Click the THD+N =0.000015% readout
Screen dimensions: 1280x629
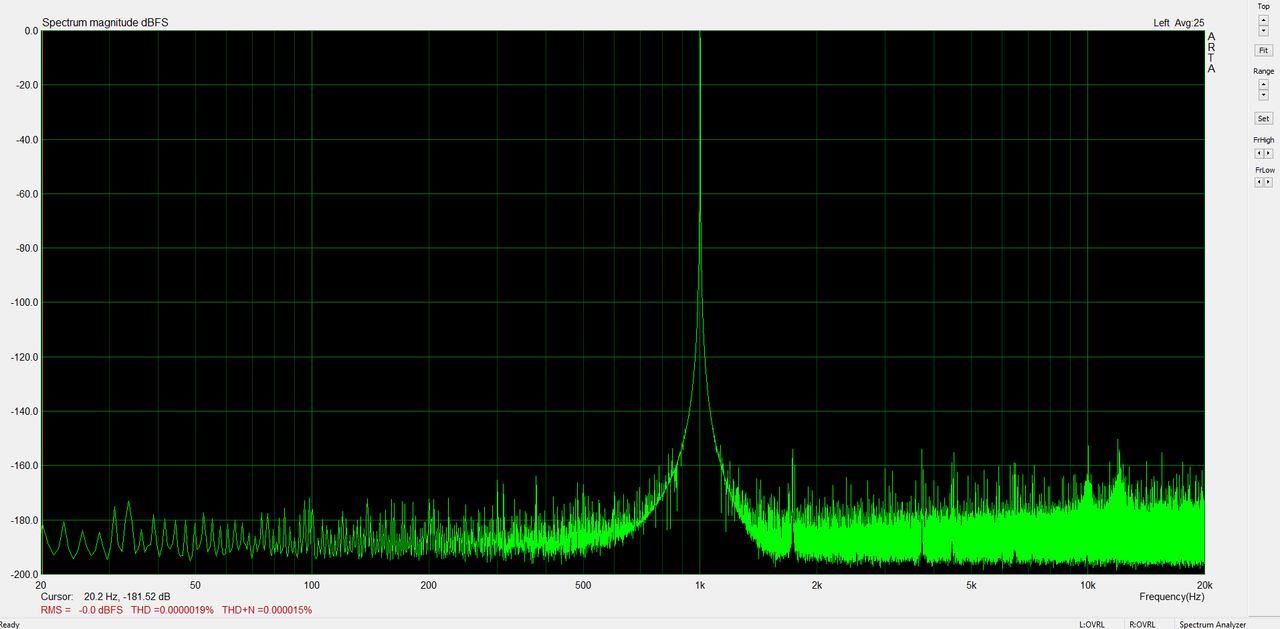point(267,609)
